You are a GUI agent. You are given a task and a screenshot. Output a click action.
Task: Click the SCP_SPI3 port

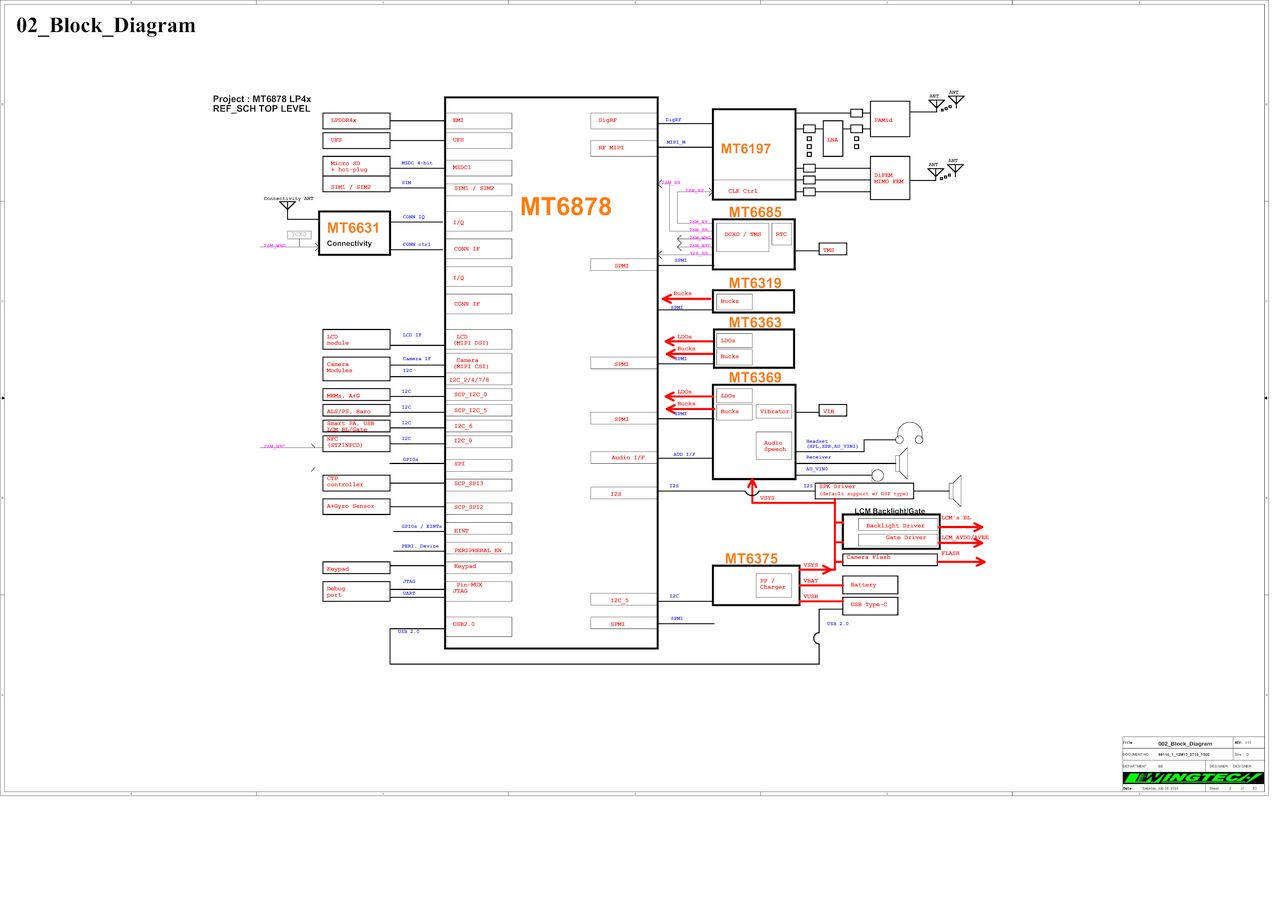pos(479,484)
